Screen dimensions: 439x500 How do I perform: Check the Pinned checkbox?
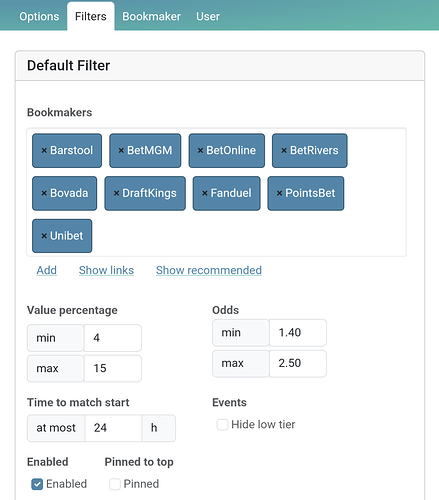click(115, 484)
